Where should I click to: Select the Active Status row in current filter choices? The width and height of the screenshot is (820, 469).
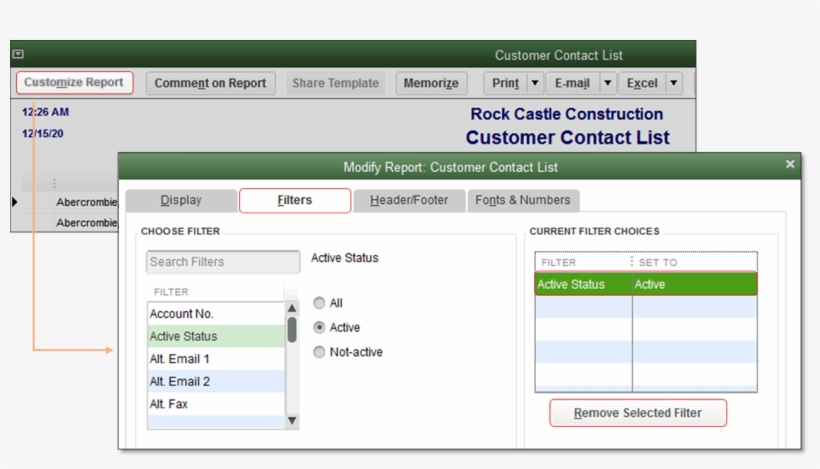pyautogui.click(x=646, y=284)
